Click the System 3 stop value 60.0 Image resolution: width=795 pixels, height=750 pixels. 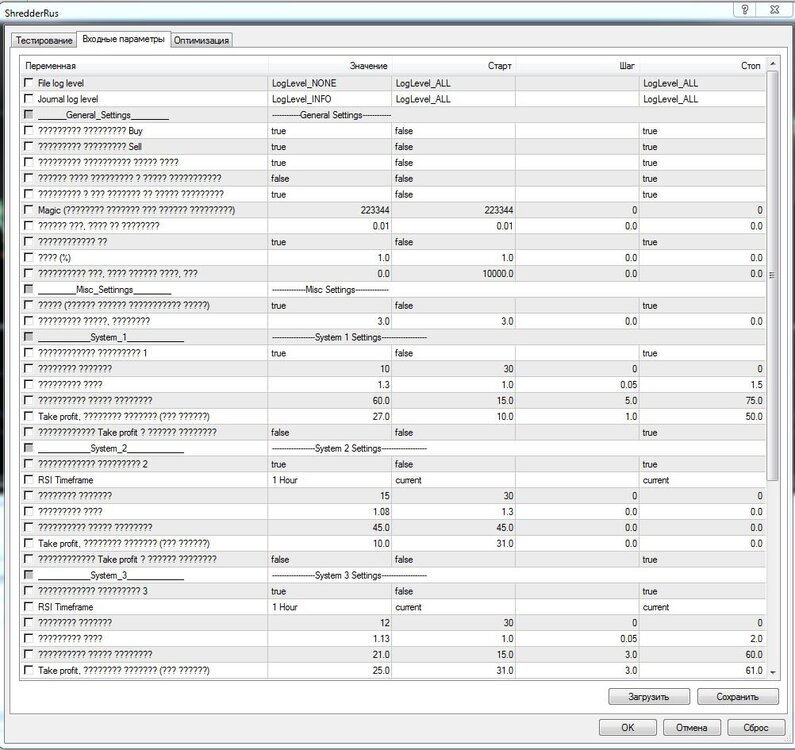pyautogui.click(x=754, y=654)
